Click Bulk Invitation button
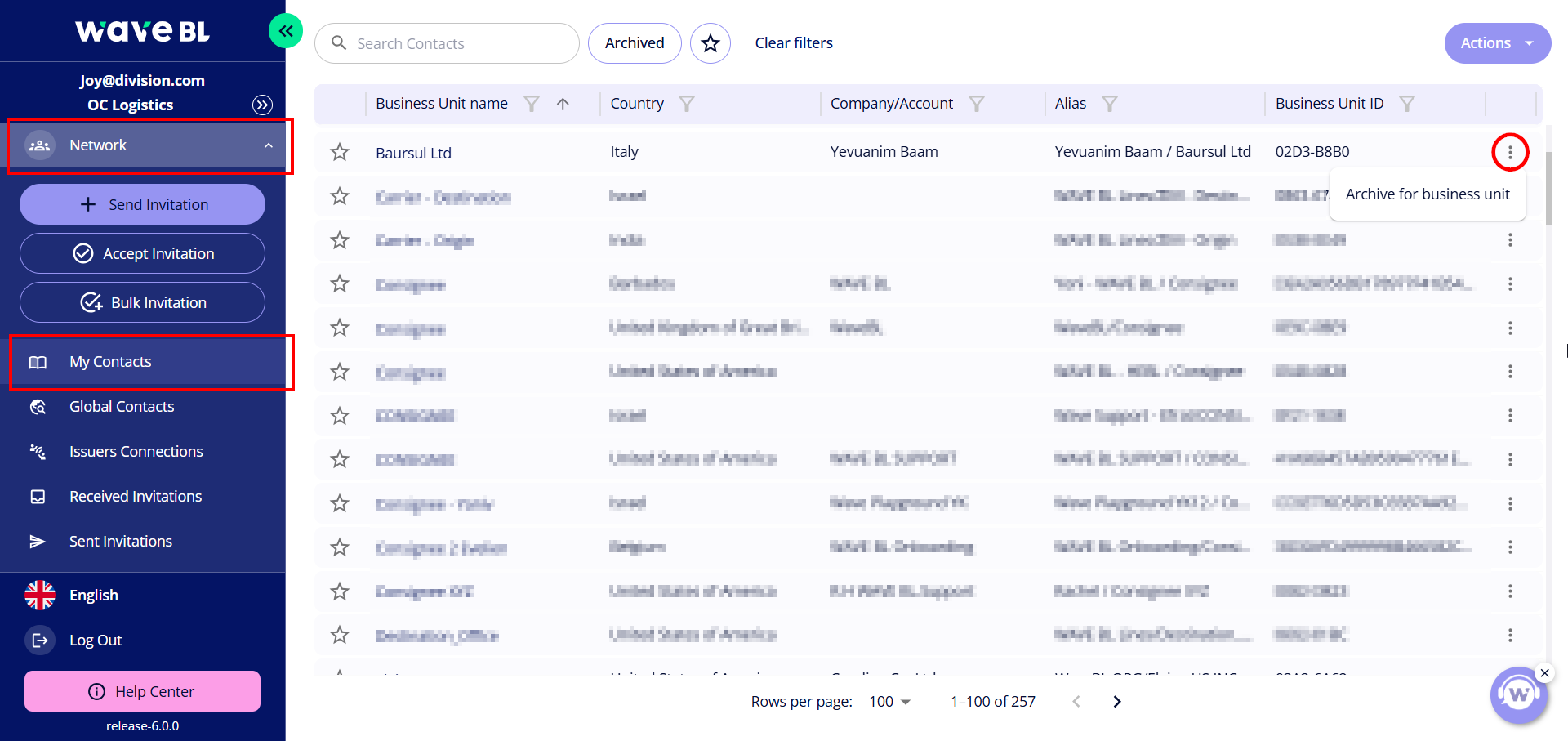1568x741 pixels. pos(142,302)
